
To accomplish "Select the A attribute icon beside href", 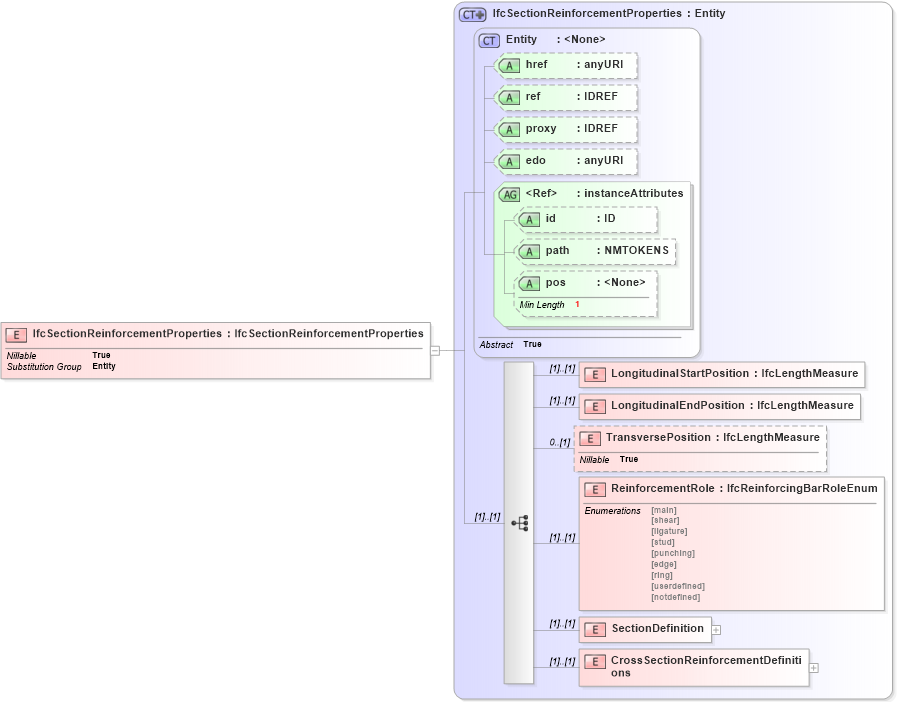I will coord(508,65).
